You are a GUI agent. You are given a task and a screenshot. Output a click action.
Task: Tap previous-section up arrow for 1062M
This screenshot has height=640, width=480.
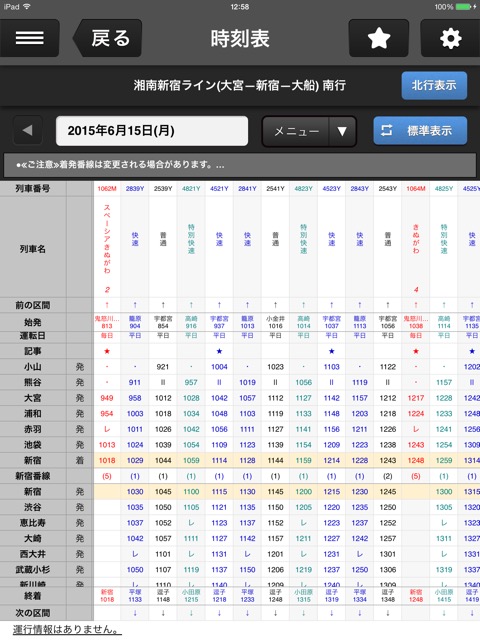pyautogui.click(x=107, y=305)
